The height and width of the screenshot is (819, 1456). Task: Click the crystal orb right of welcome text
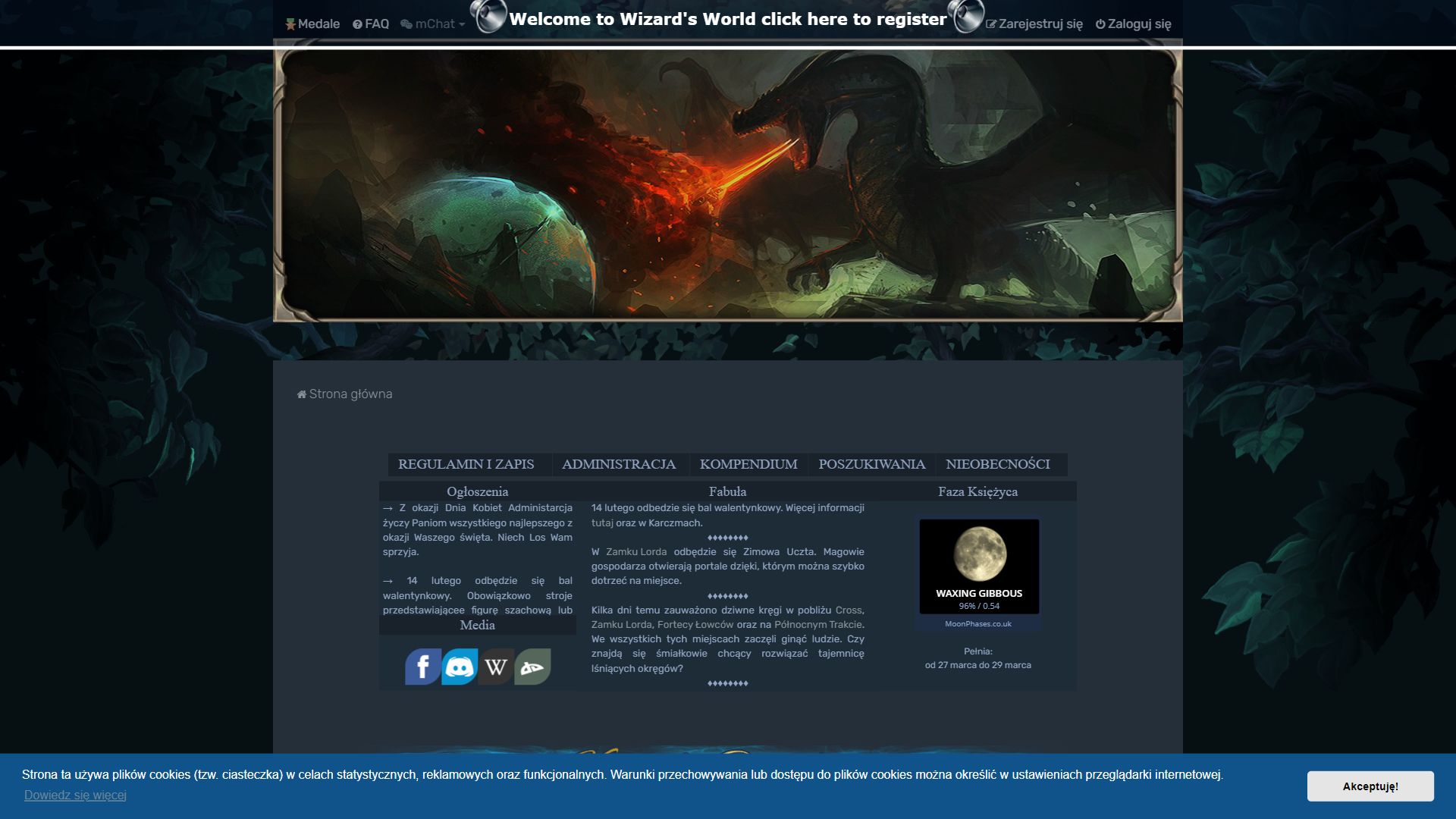(968, 17)
